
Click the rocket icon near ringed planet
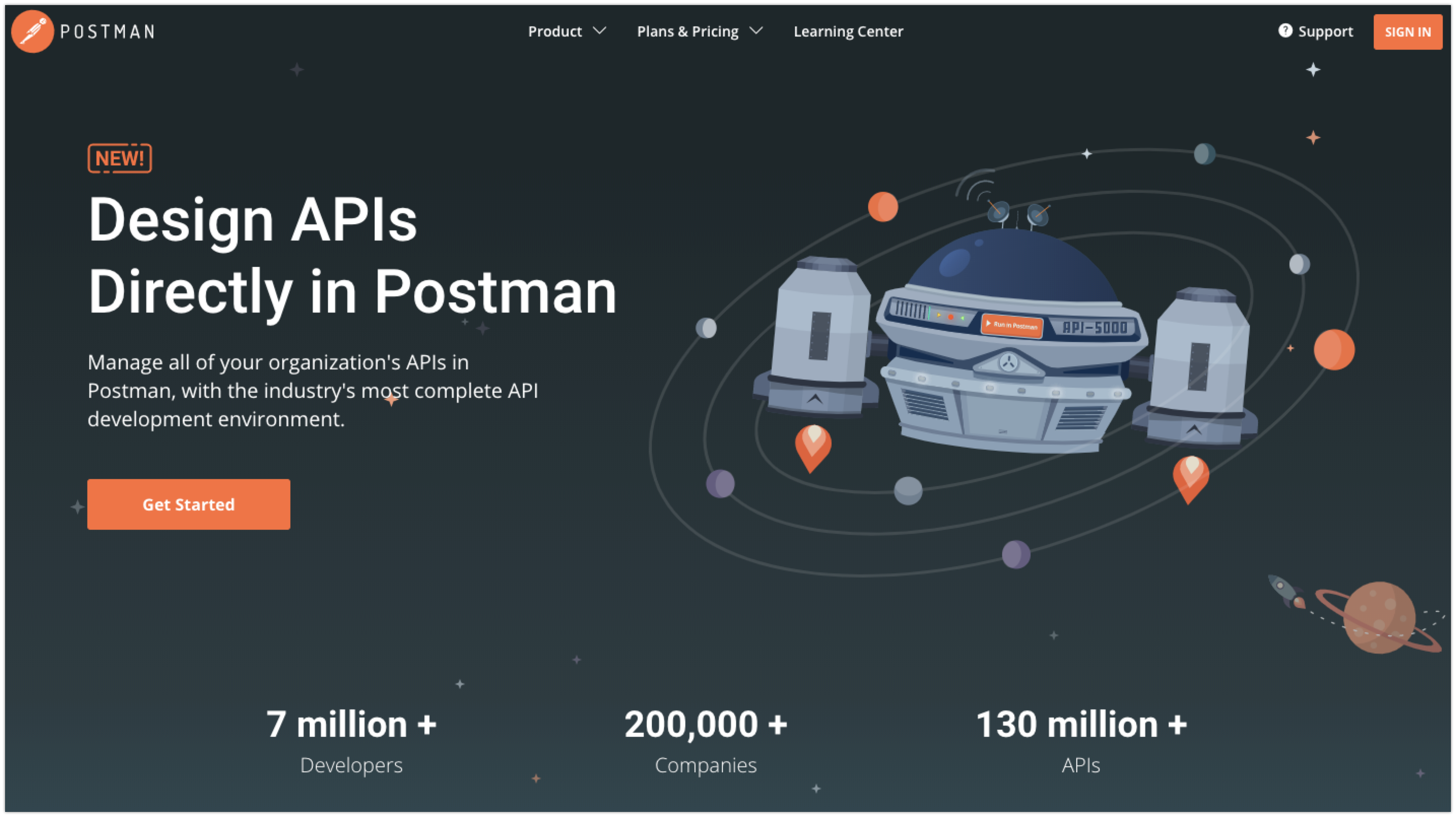tap(1287, 592)
